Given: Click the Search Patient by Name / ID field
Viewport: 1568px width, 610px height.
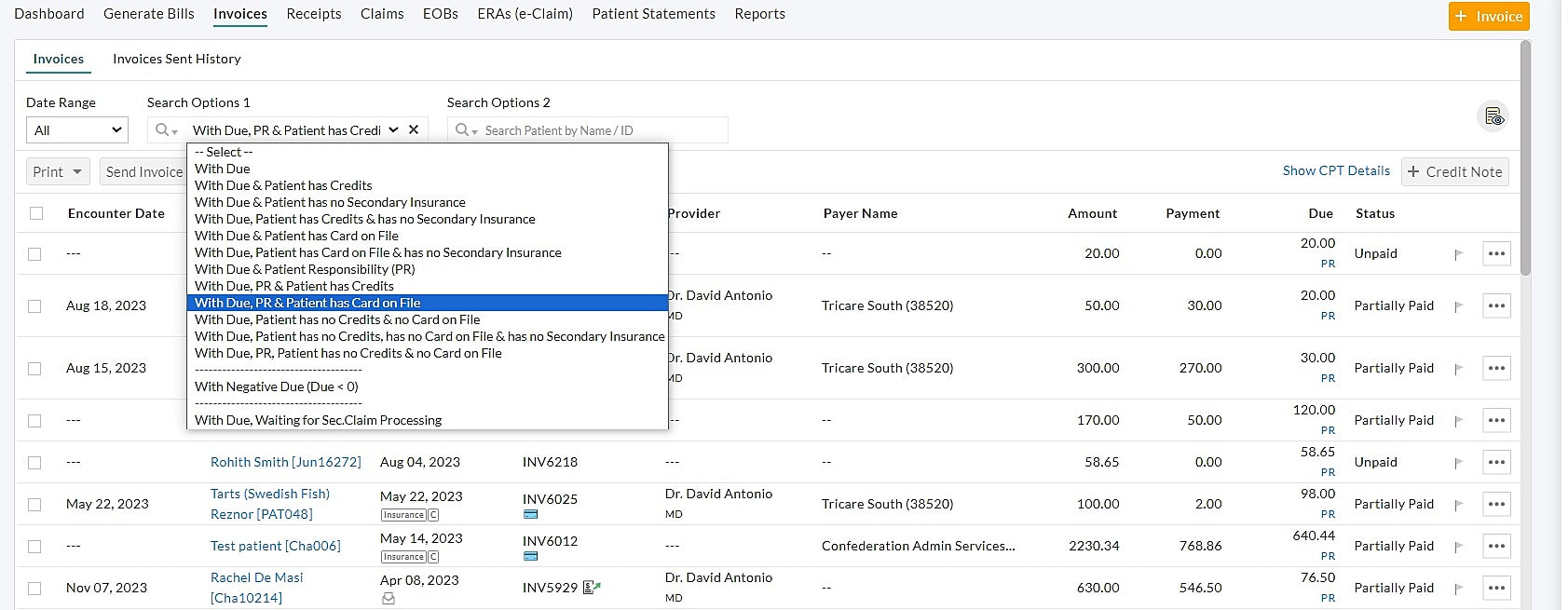Looking at the screenshot, I should [x=596, y=130].
